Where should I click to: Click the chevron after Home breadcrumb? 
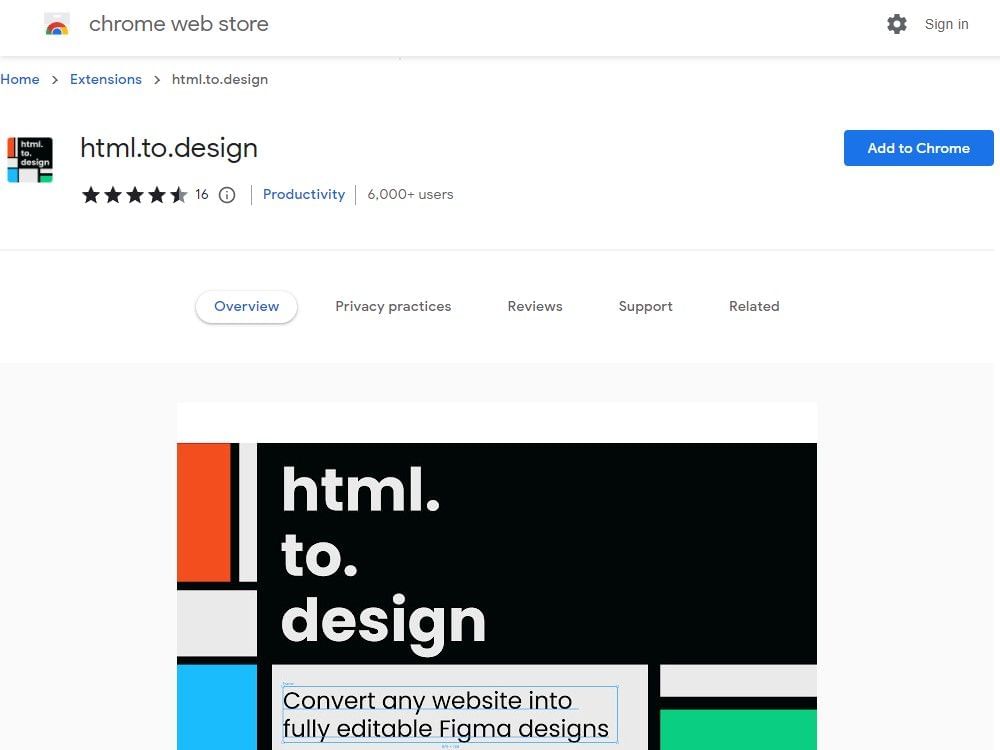tap(55, 80)
